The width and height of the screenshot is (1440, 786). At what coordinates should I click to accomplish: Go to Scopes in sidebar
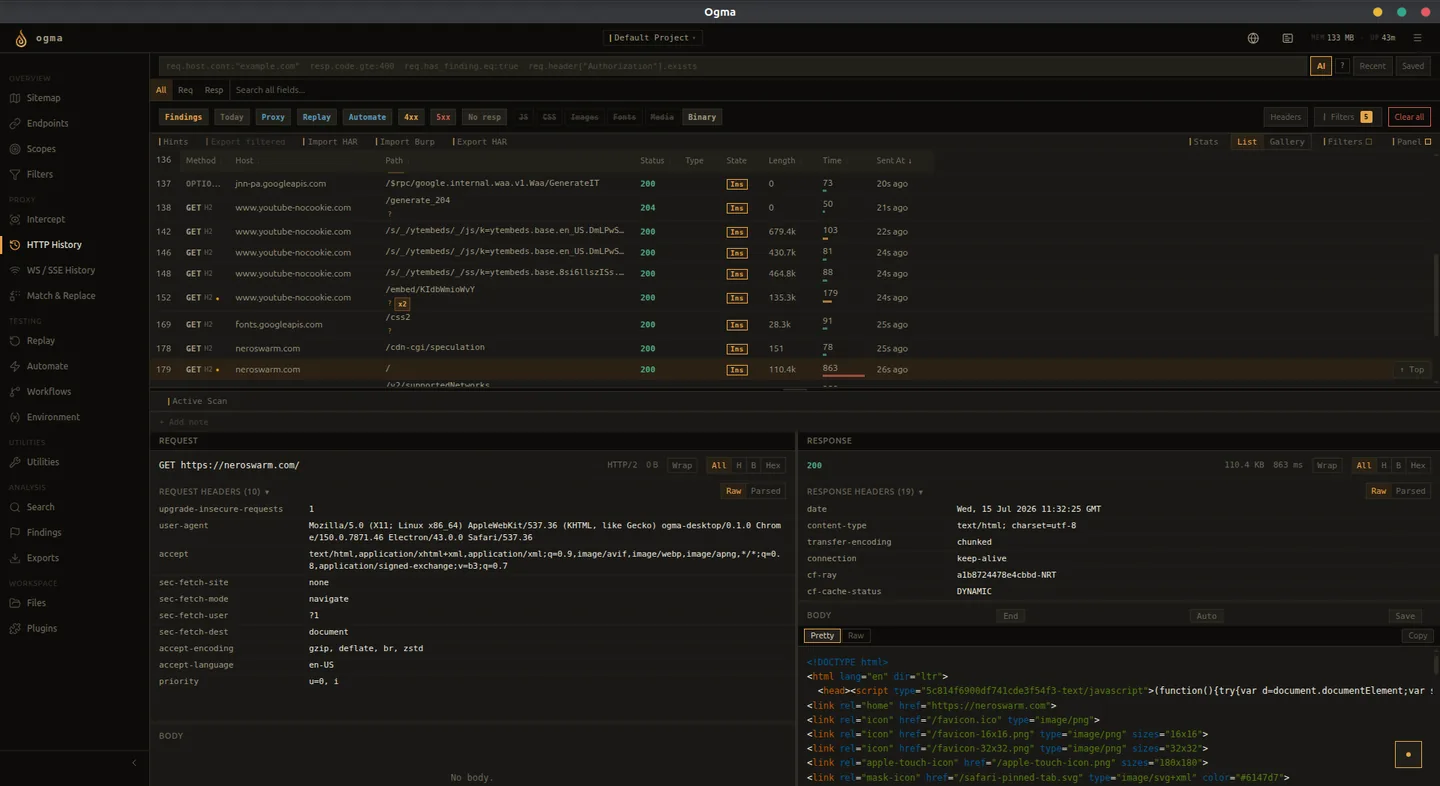pyautogui.click(x=41, y=149)
